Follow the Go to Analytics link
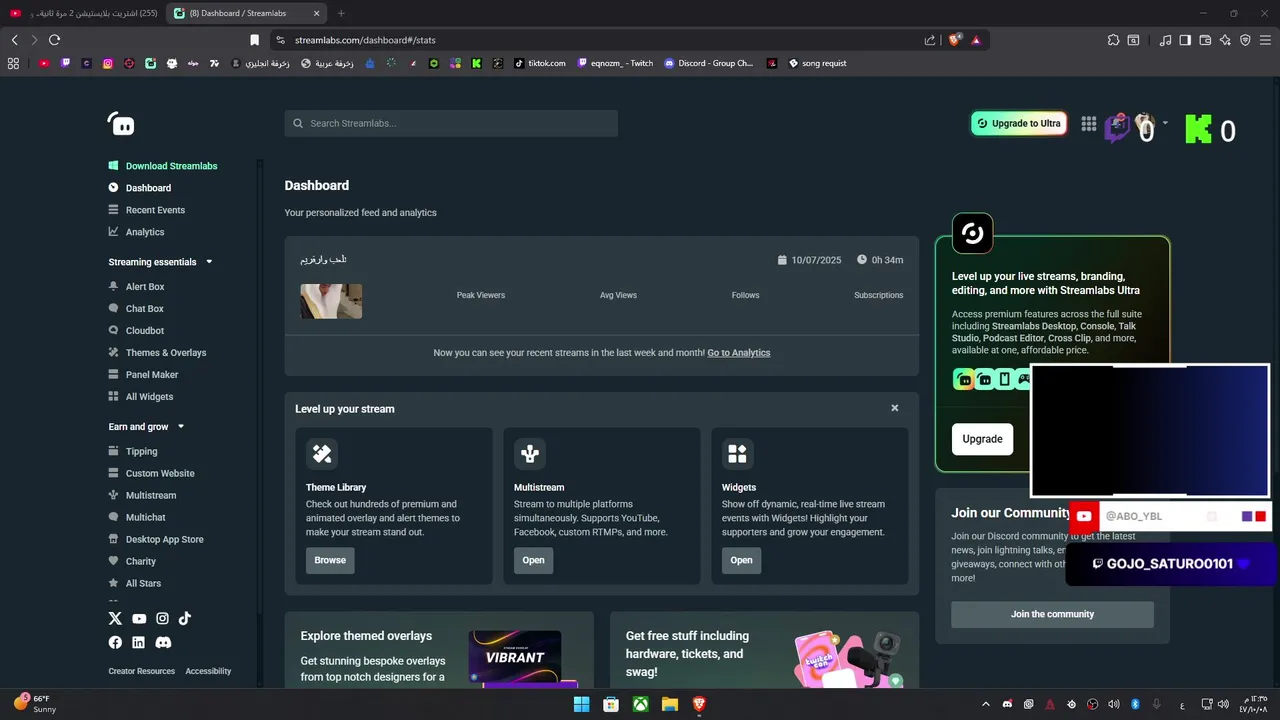This screenshot has width=1280, height=720. point(738,353)
